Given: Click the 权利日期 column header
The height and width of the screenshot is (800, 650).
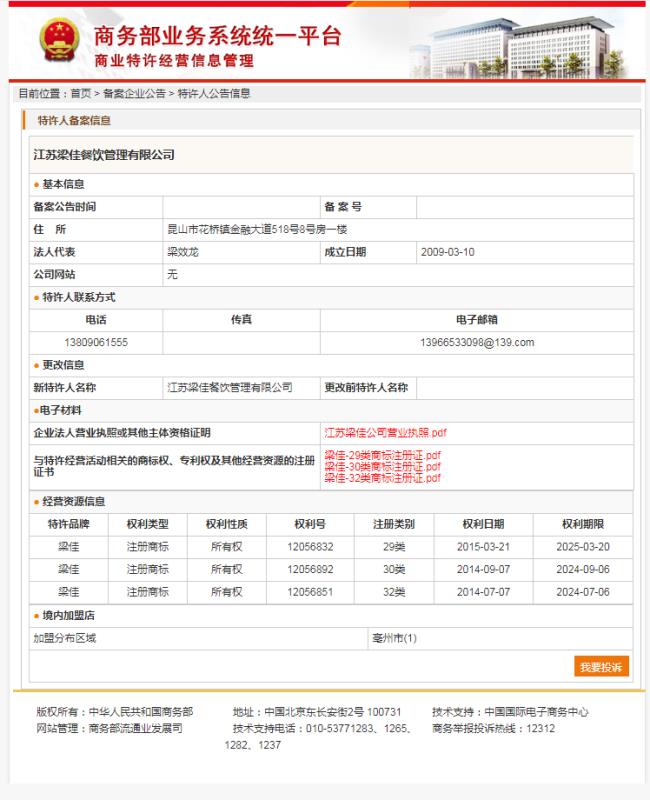Looking at the screenshot, I should pos(483,524).
